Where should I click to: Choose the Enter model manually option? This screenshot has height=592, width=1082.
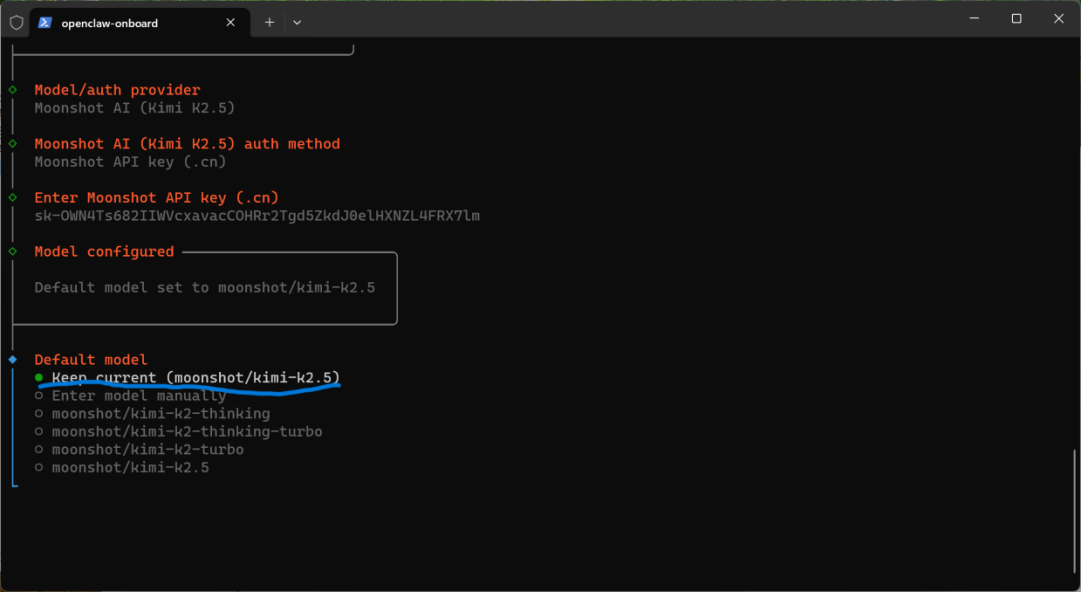coord(138,396)
